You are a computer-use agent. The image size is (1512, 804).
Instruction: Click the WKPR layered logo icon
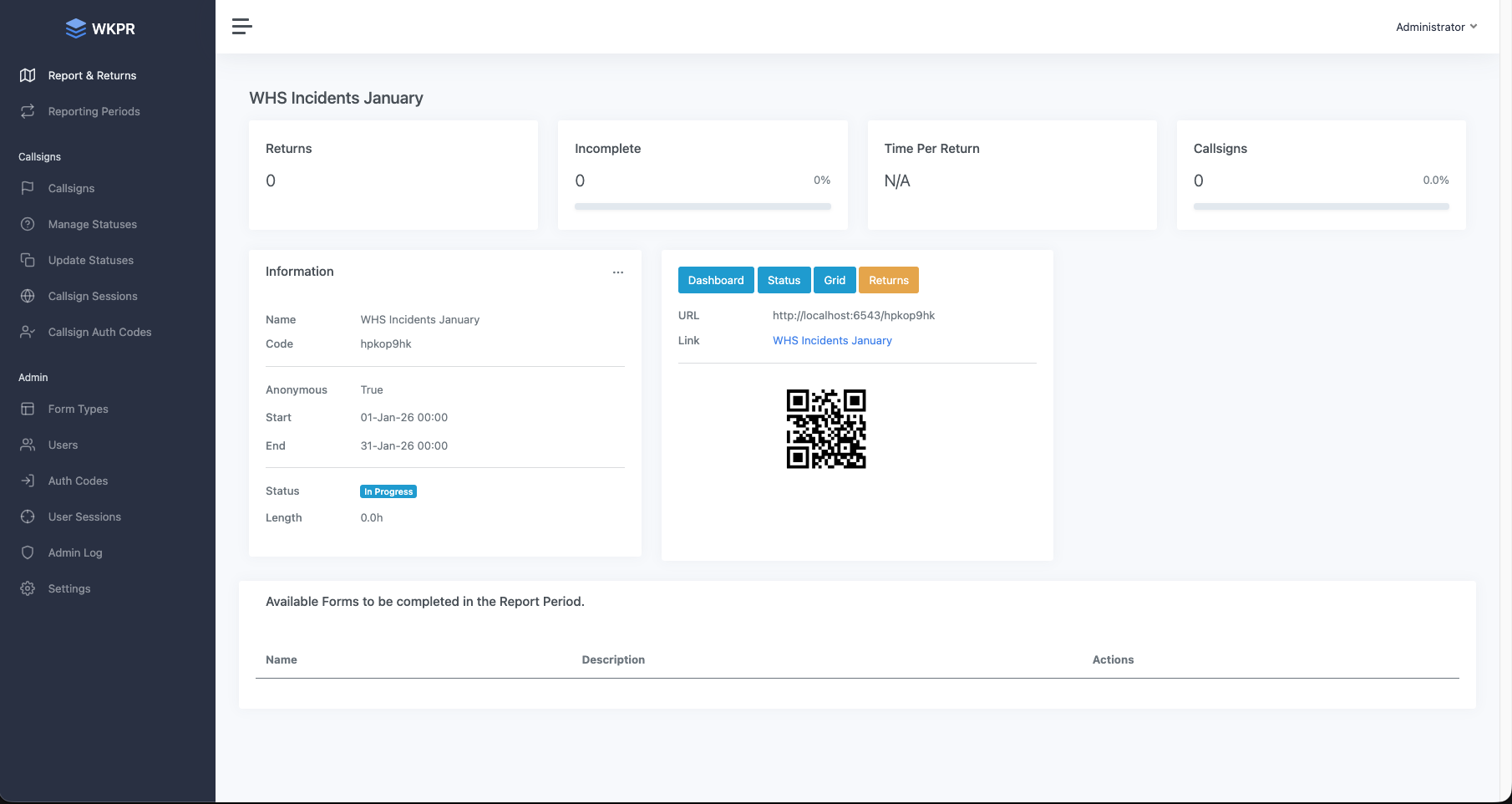click(76, 28)
